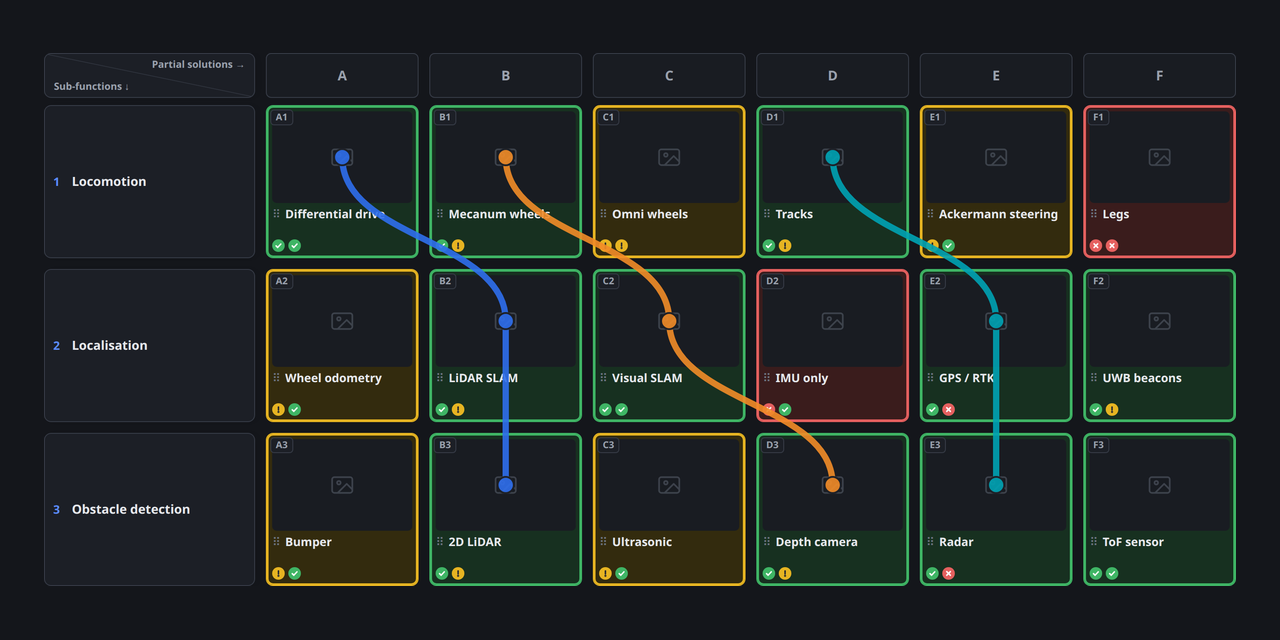The image size is (1280, 640).
Task: Select the Obstacle detection row header
Action: tap(149, 510)
